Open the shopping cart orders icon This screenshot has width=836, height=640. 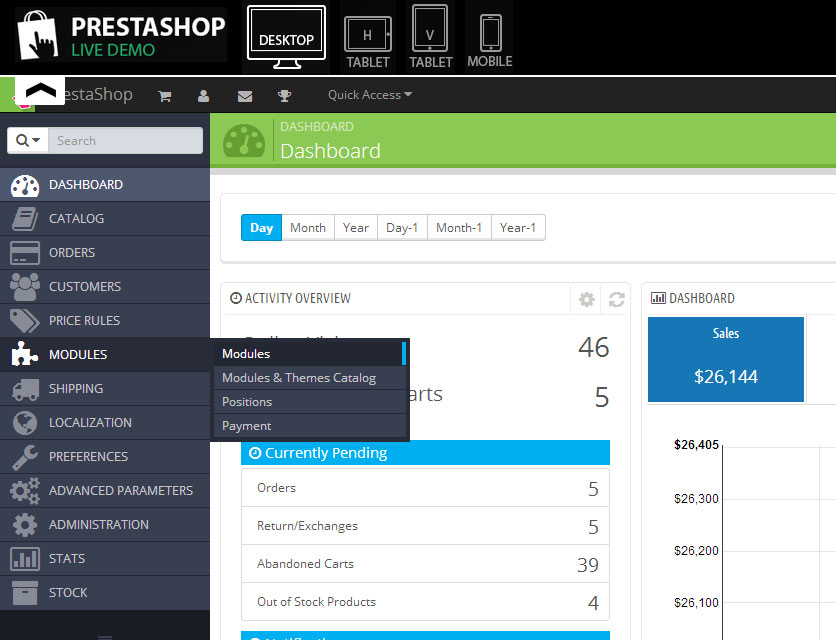tap(165, 96)
